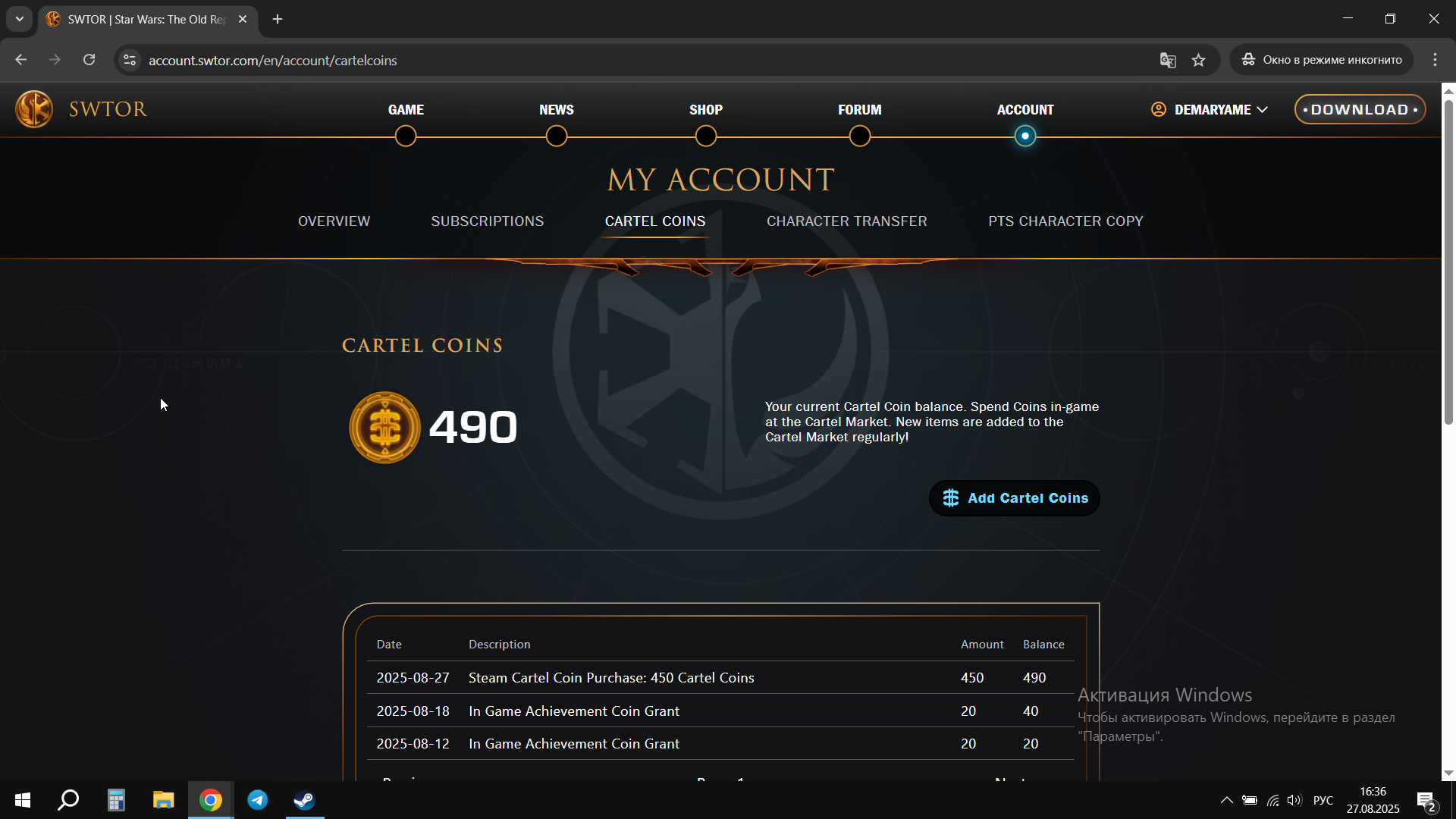Click the Date column header
The height and width of the screenshot is (819, 1456).
389,645
